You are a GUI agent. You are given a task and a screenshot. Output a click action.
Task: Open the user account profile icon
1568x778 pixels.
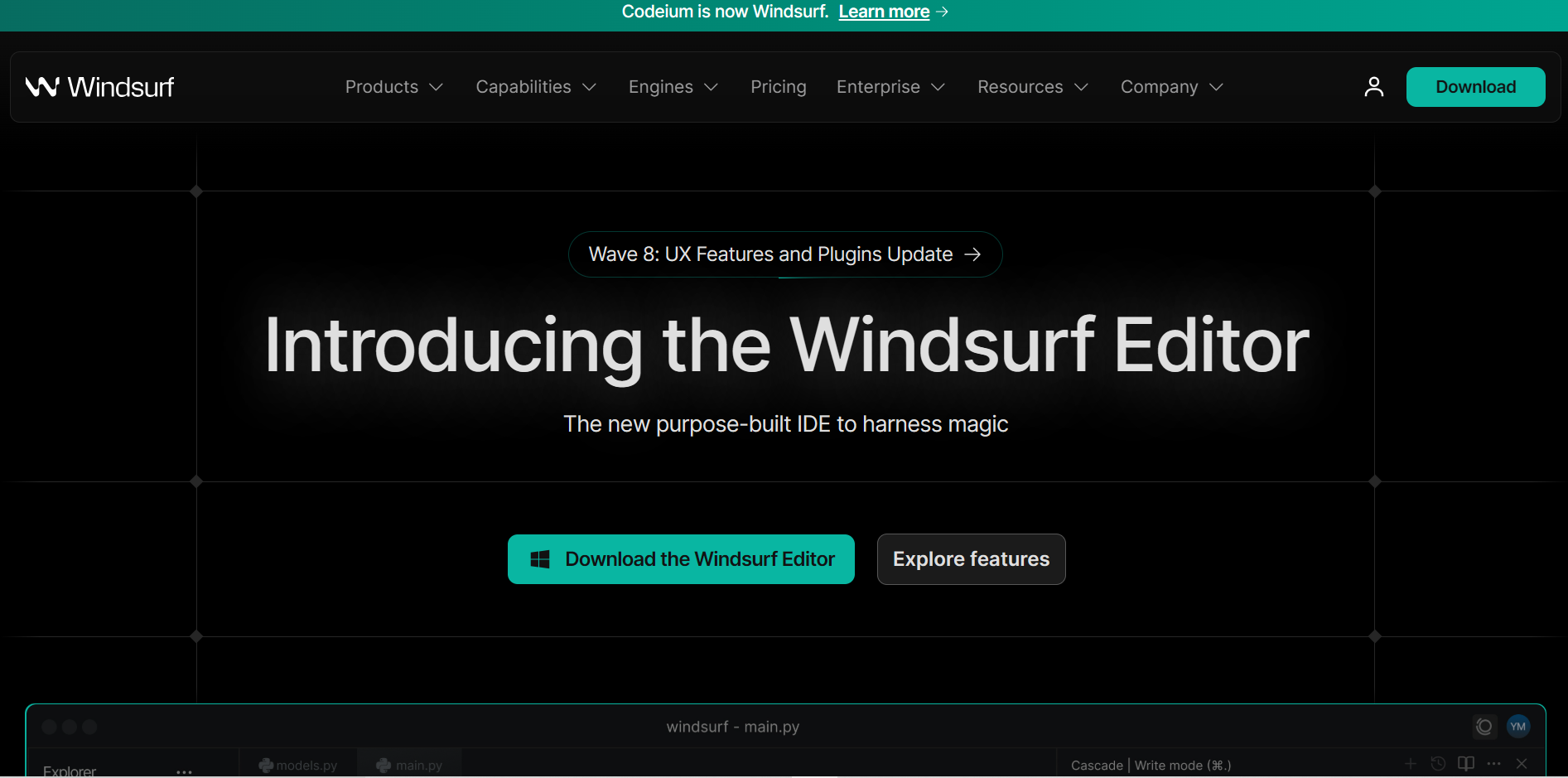[x=1374, y=87]
